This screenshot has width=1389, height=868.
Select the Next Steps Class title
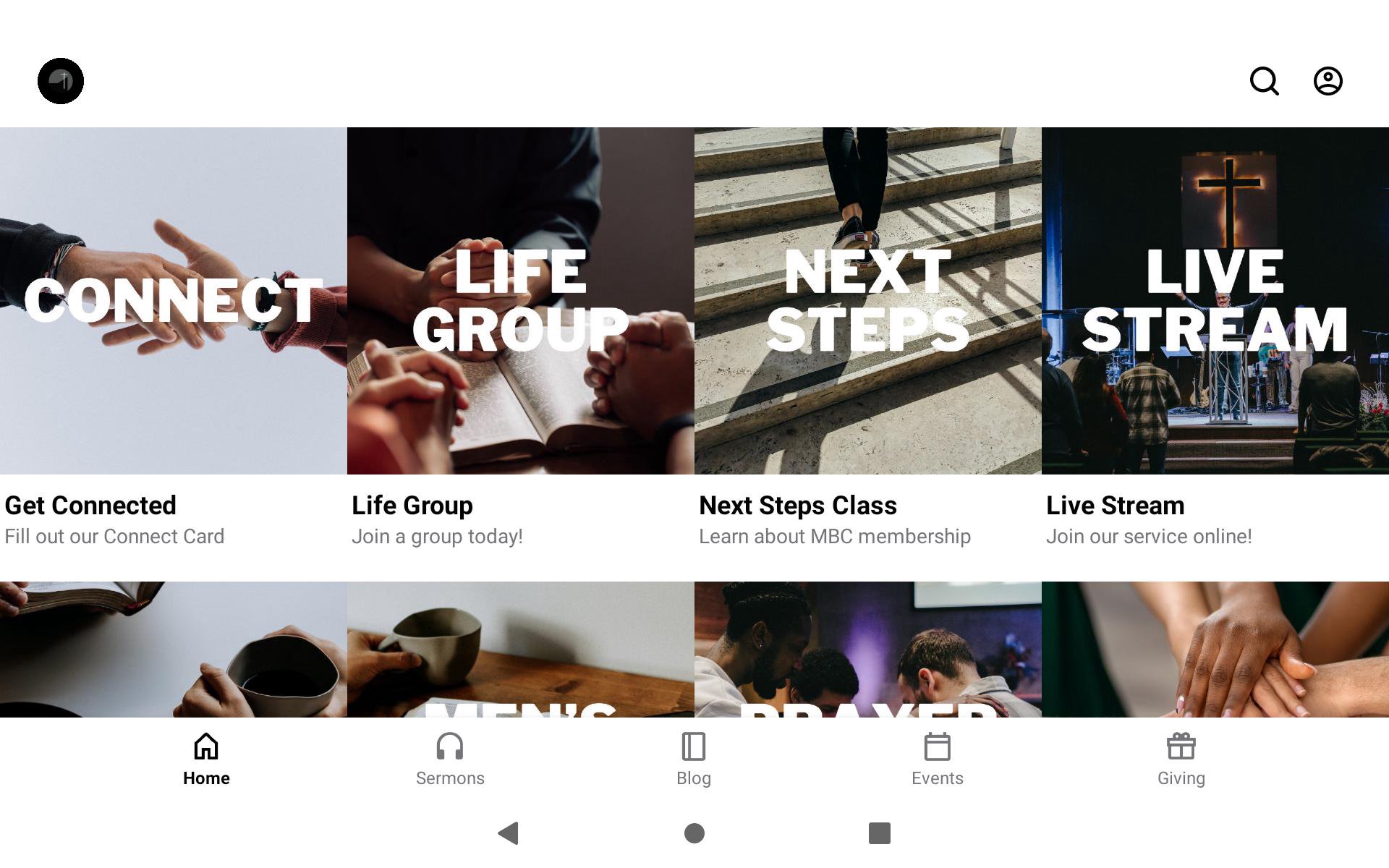[798, 505]
